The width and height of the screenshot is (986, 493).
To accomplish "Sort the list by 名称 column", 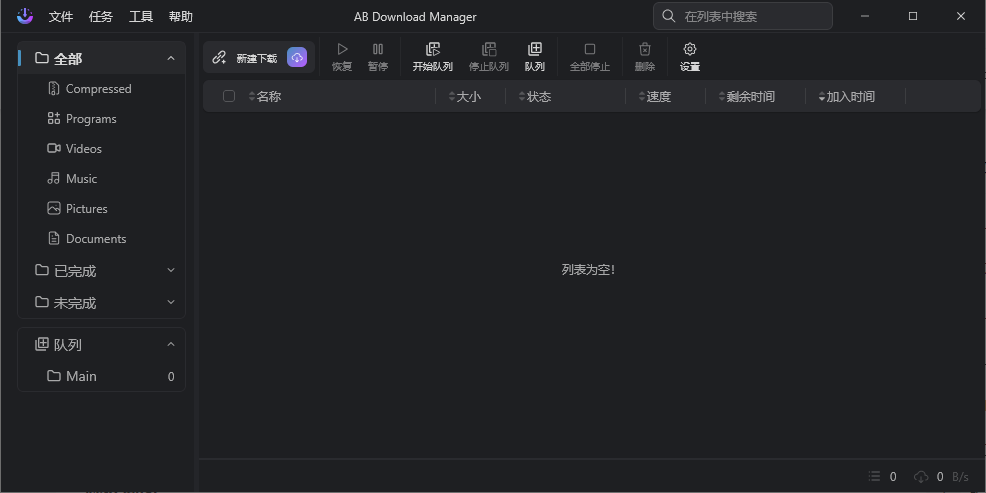I will point(268,96).
